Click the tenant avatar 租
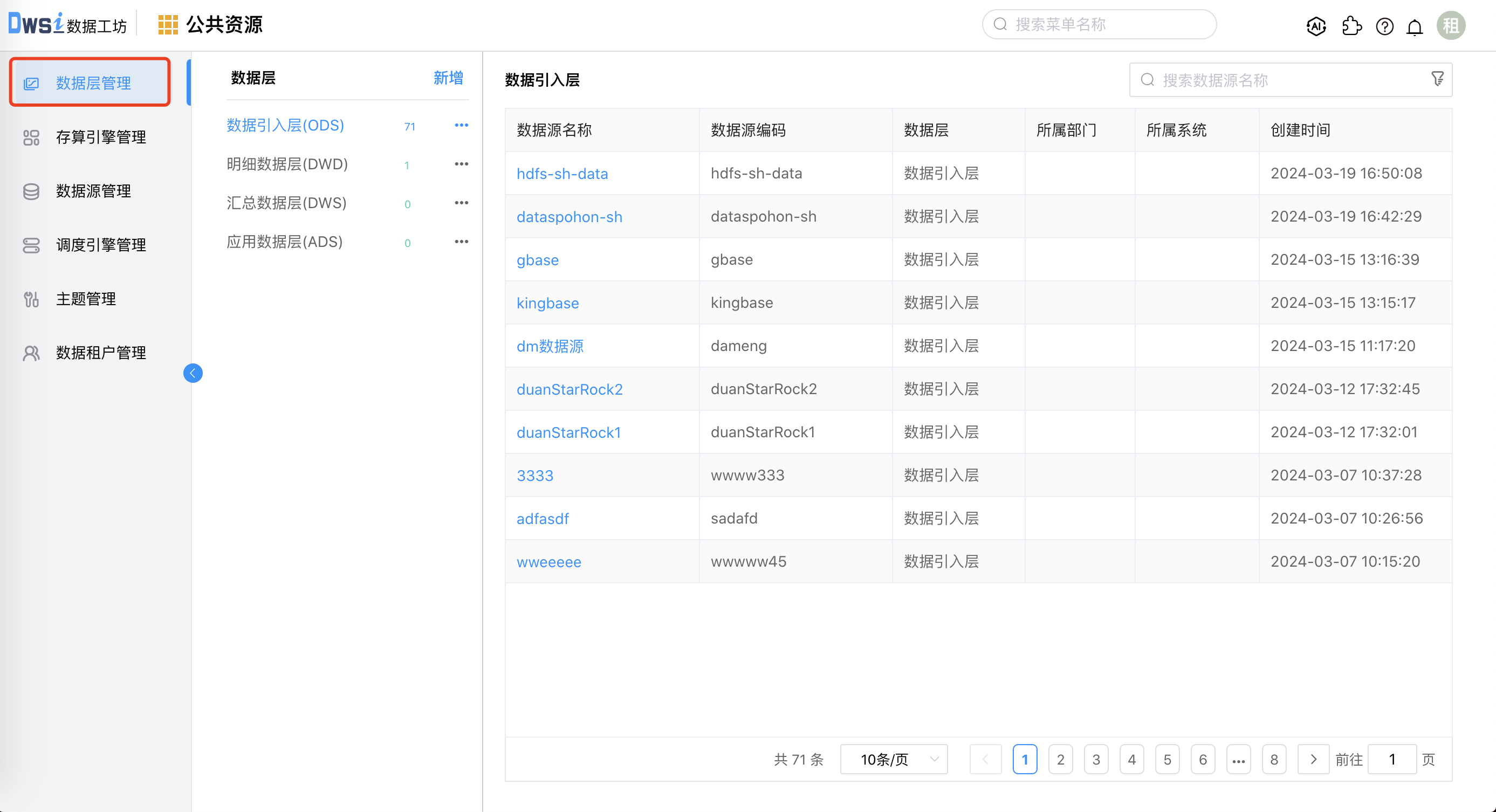This screenshot has width=1496, height=812. pyautogui.click(x=1451, y=25)
